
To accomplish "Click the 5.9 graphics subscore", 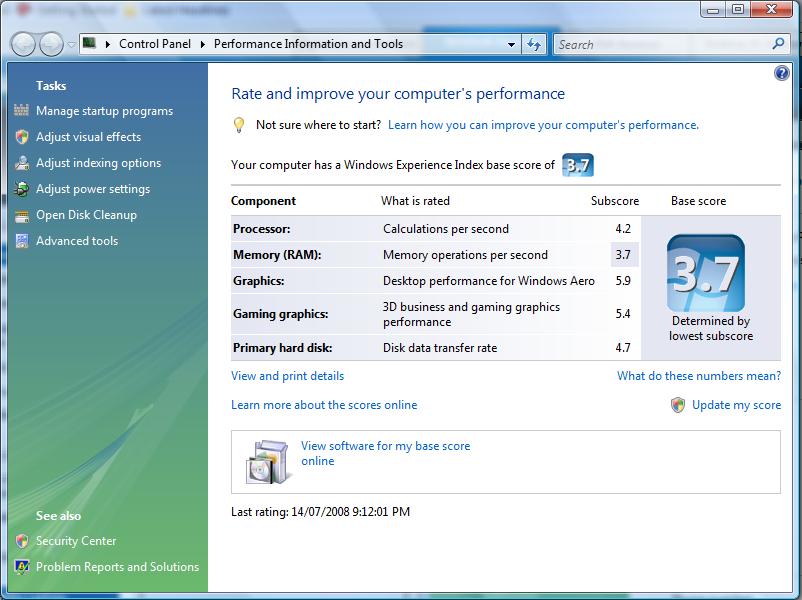I will click(623, 281).
